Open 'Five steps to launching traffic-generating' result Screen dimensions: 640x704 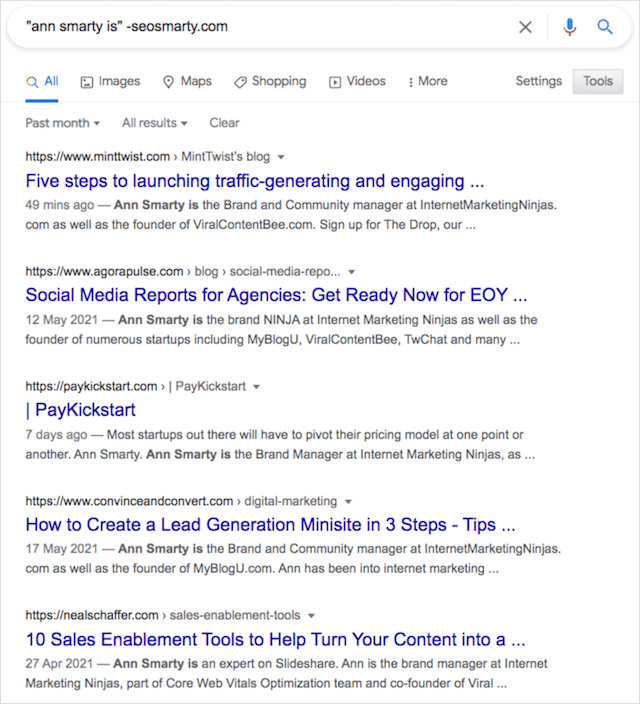coord(255,182)
